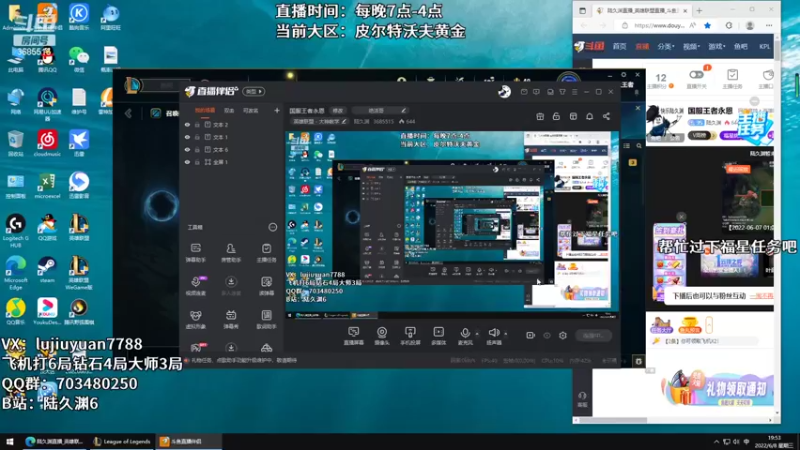Toggle lock on the 文本 6 source
Viewport: 800px width, 450px height.
click(197, 149)
